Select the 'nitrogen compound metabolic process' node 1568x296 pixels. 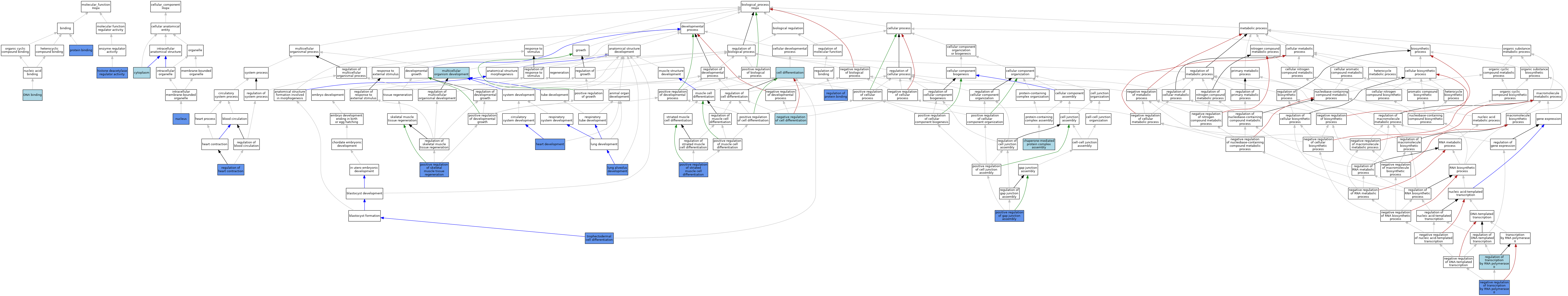(x=1265, y=50)
